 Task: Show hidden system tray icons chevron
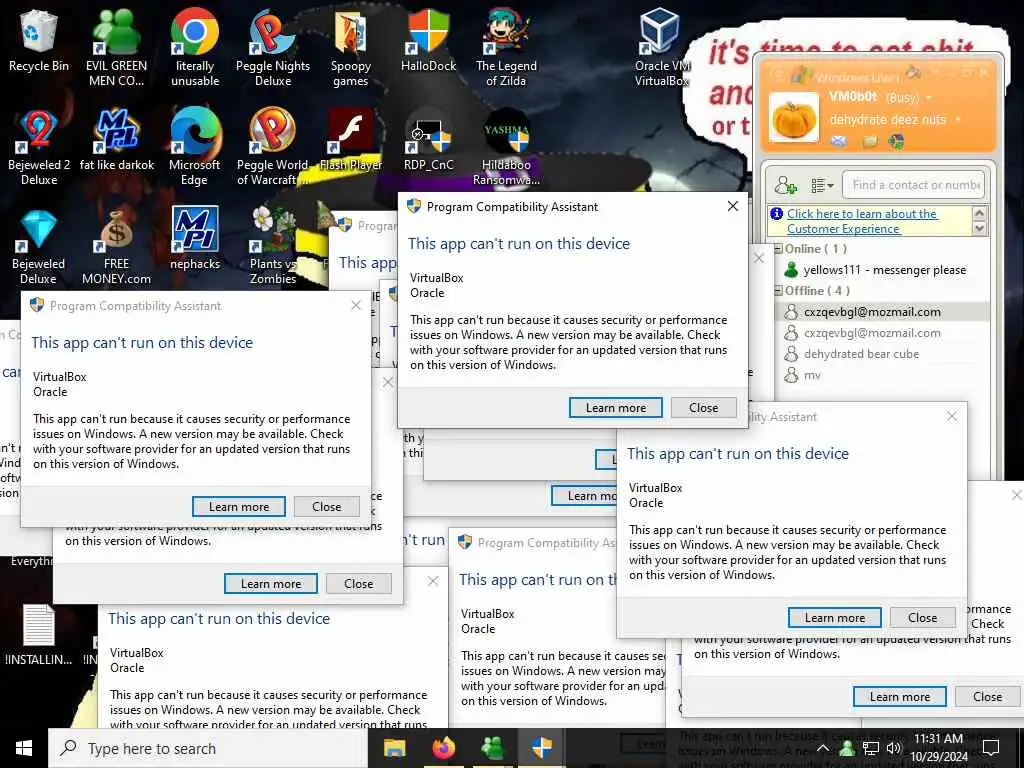(823, 748)
